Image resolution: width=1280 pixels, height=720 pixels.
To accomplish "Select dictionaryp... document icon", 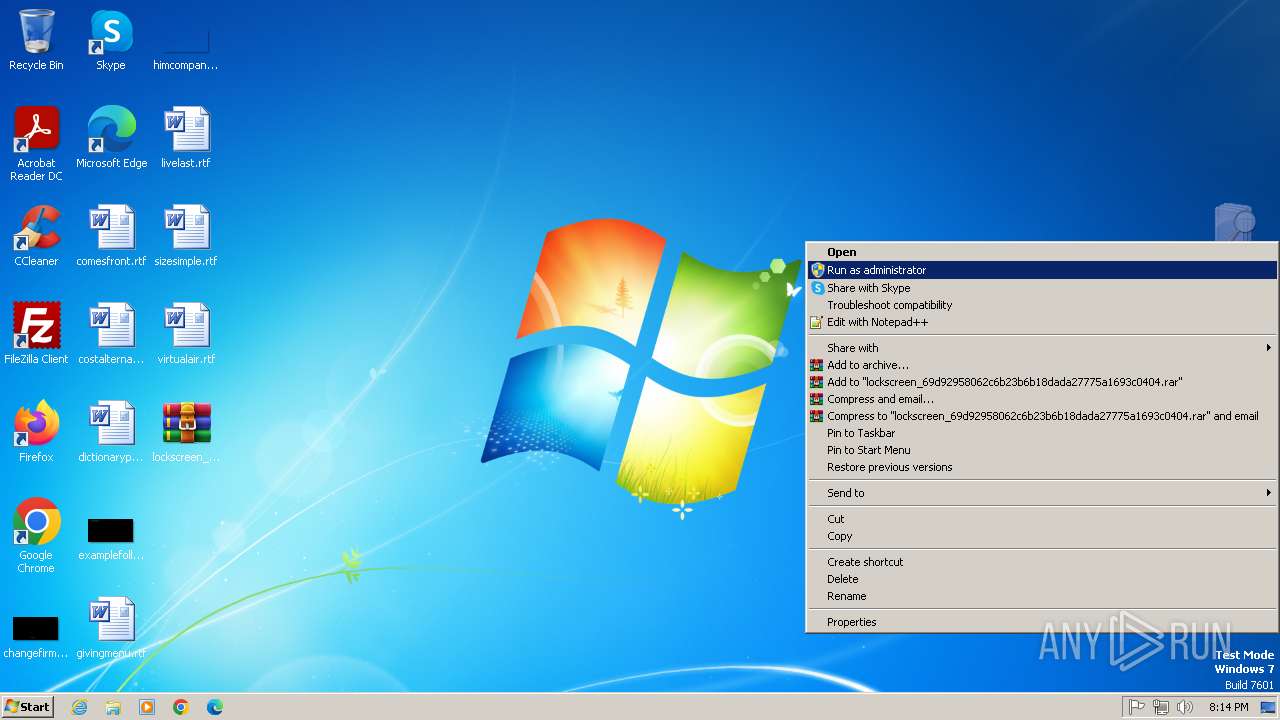I will [x=111, y=432].
